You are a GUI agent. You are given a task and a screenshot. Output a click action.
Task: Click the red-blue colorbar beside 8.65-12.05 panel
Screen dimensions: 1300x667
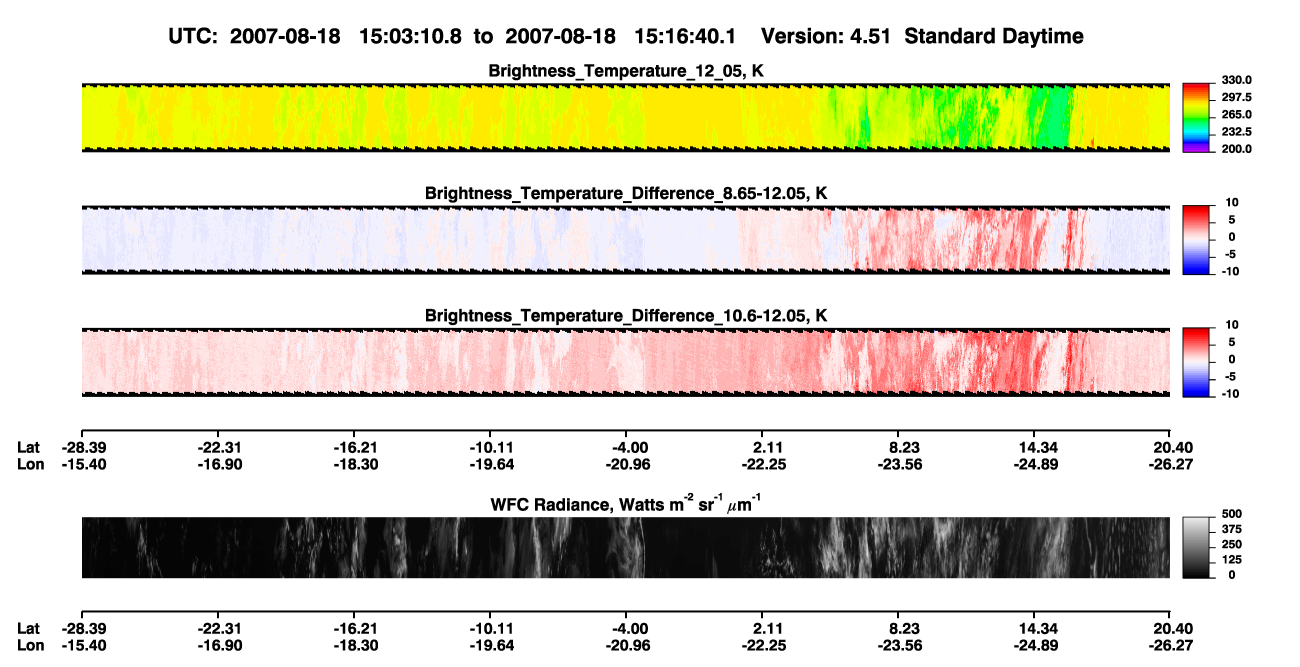(x=1197, y=240)
